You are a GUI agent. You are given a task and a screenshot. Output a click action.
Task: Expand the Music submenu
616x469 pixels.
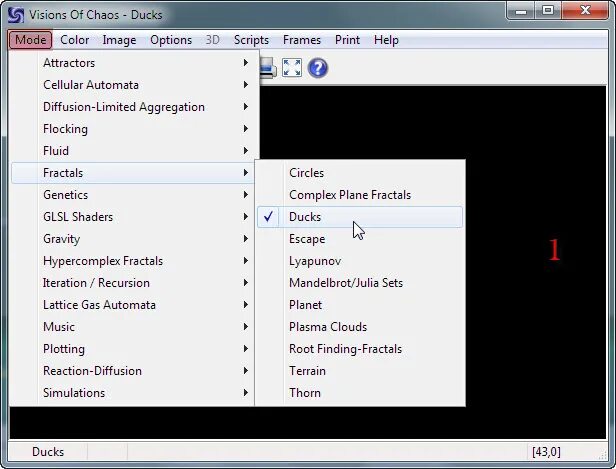click(x=134, y=327)
